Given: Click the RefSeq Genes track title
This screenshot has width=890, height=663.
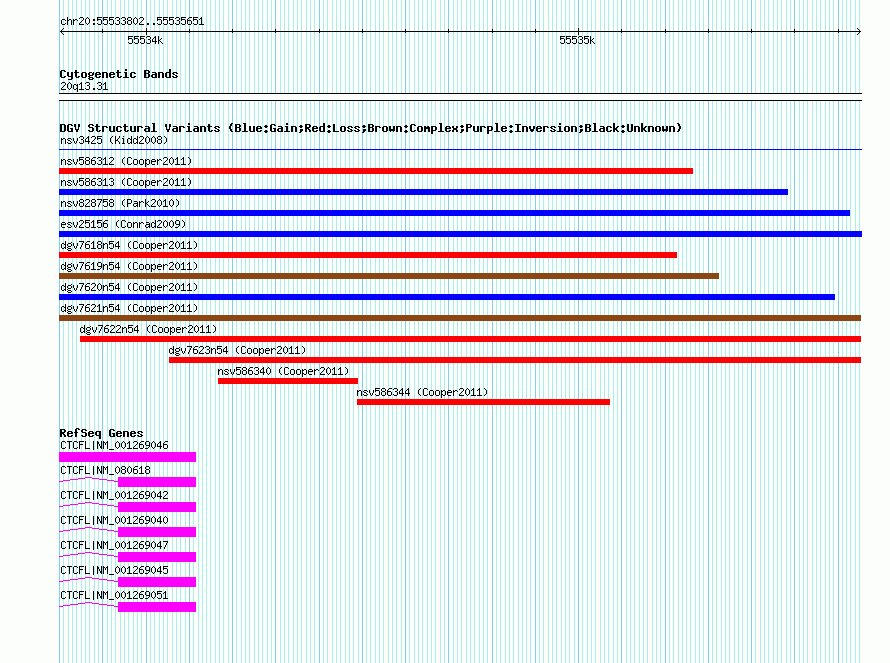Looking at the screenshot, I should tap(102, 433).
